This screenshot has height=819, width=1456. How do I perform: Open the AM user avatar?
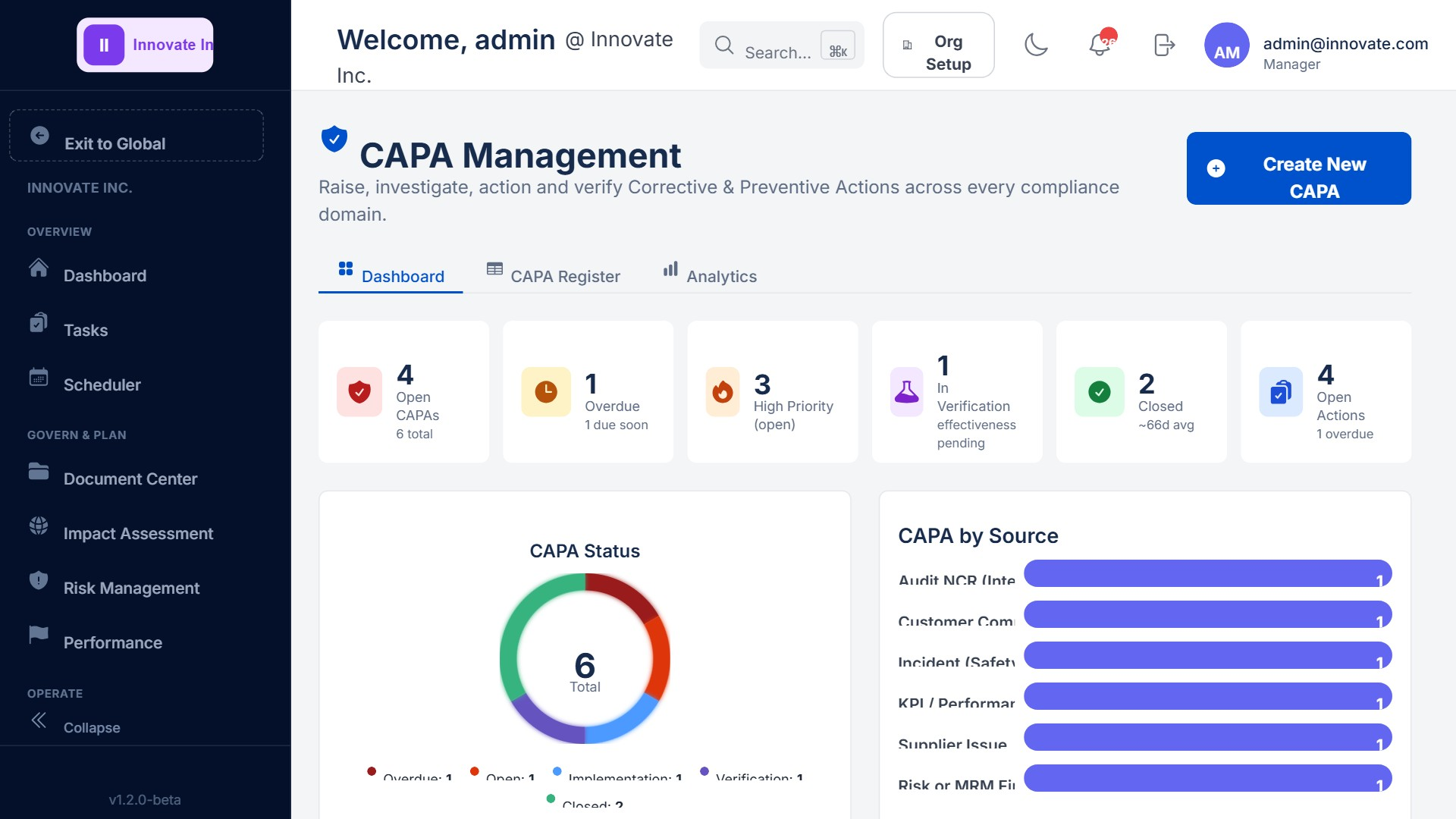click(1226, 45)
